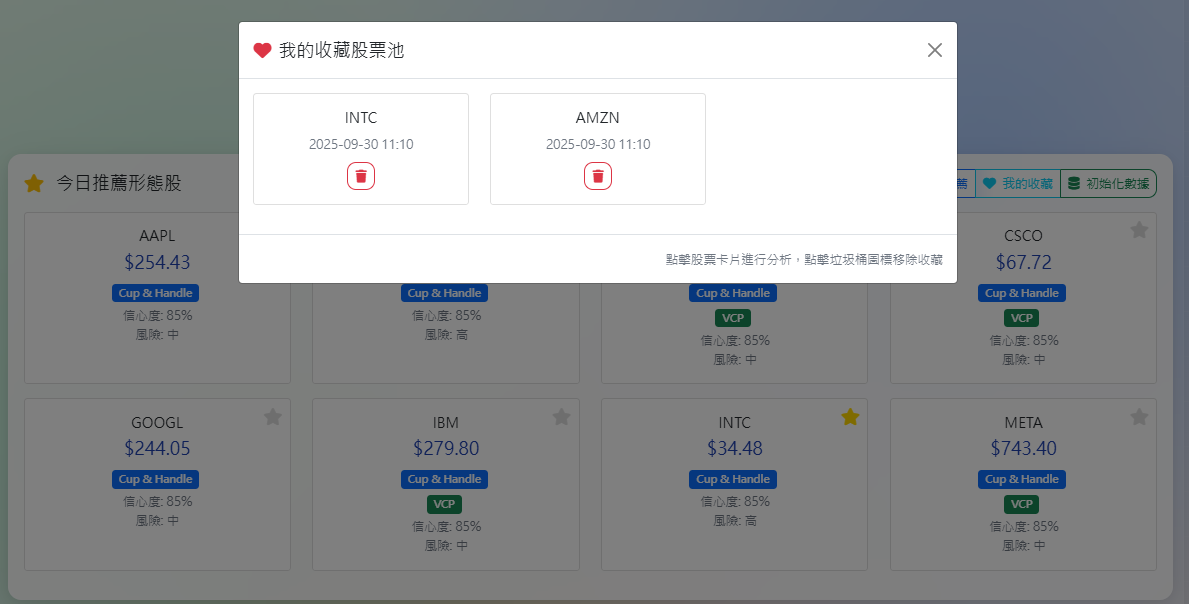Click the IBM price $279.80
Image resolution: width=1189 pixels, height=604 pixels.
tap(446, 448)
